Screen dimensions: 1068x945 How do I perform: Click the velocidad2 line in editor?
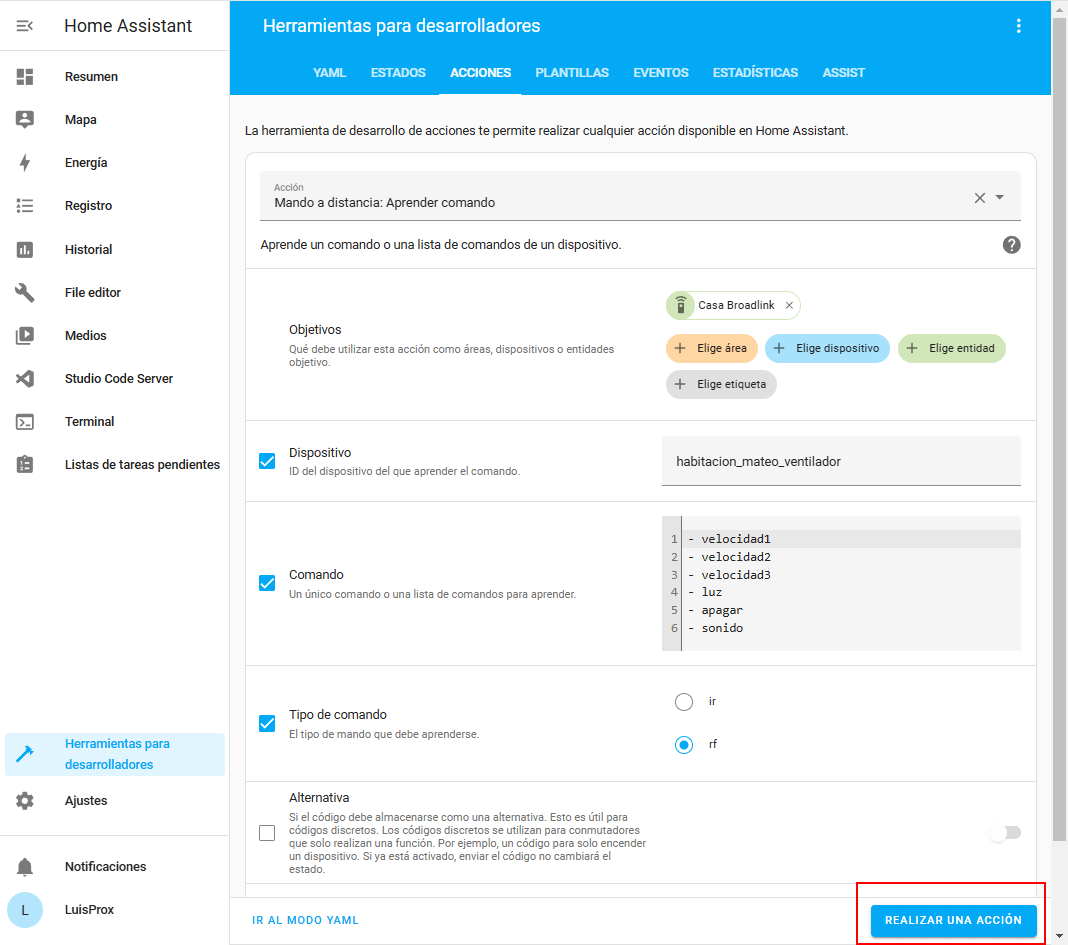(x=851, y=557)
